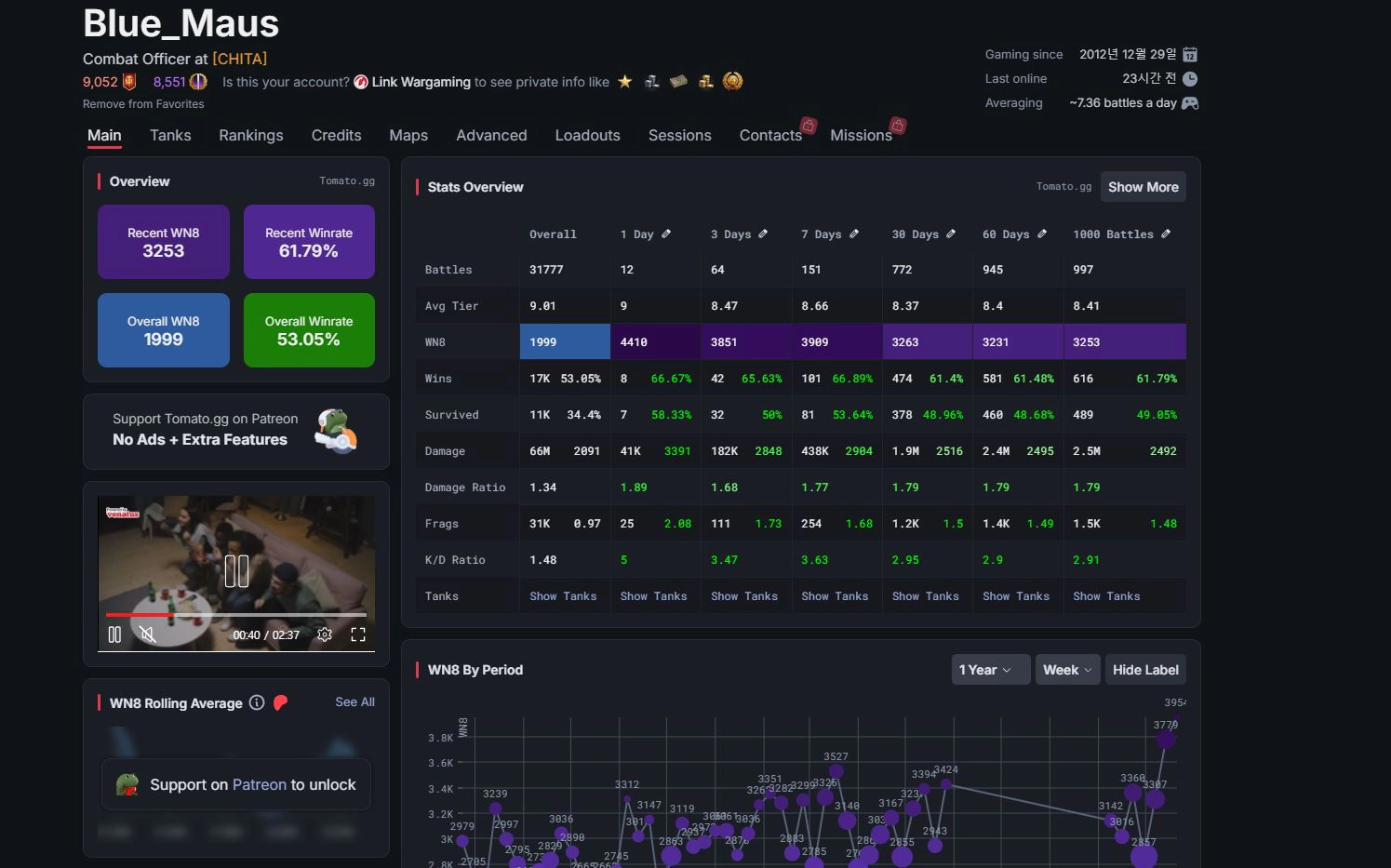Open video player settings gear

[x=325, y=634]
